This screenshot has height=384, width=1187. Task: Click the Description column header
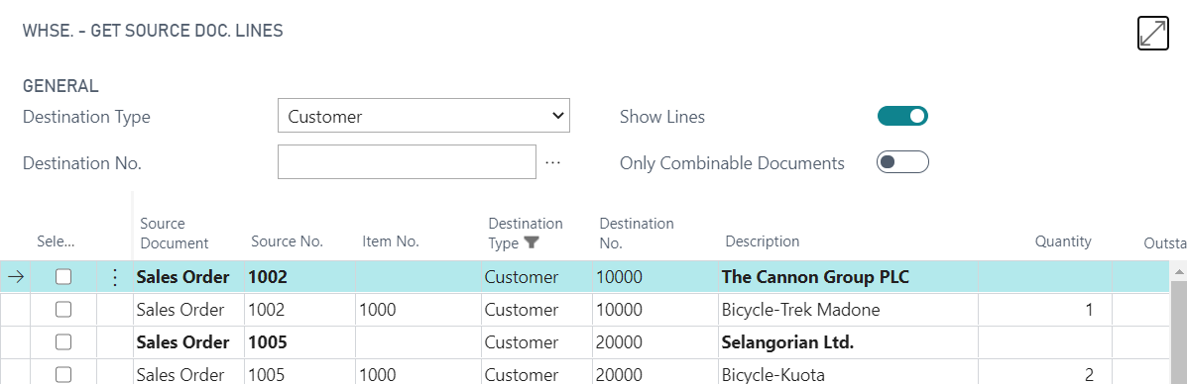click(762, 242)
